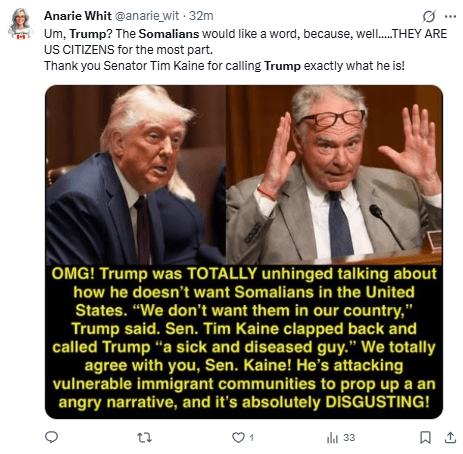Screen dimensions: 463x454
Task: Like the post with heart icon
Action: click(x=238, y=437)
